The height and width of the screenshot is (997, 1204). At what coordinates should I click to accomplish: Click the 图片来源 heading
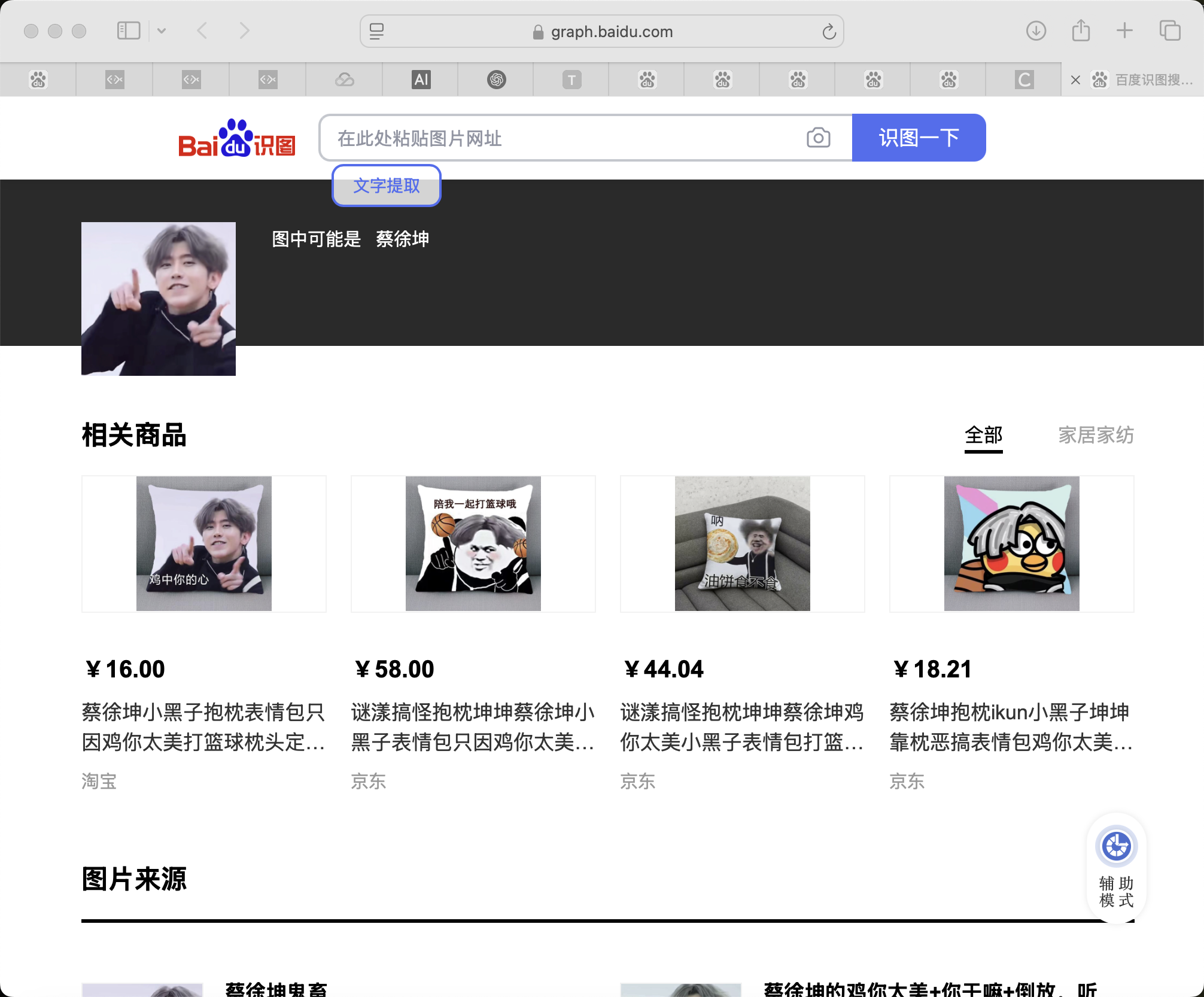coord(134,879)
